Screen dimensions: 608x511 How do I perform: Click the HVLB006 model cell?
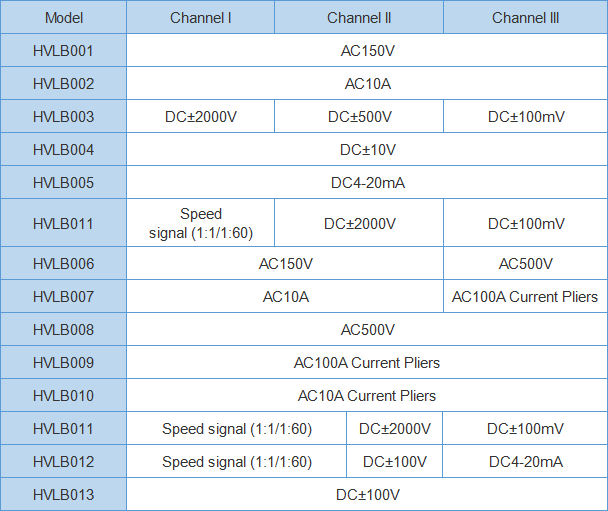63,264
